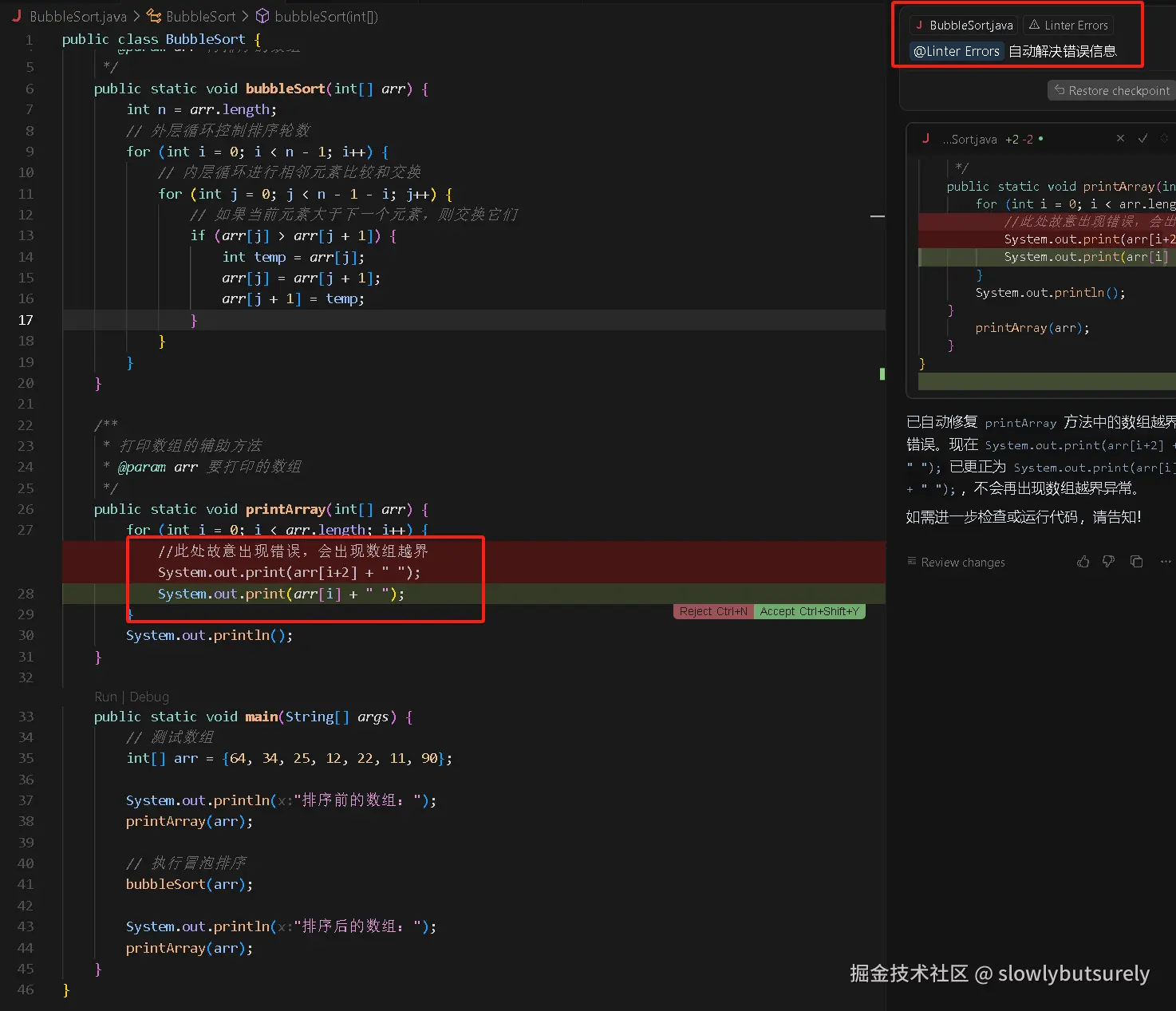The height and width of the screenshot is (1011, 1176).
Task: Open the bubbleSort(int[]) breadcrumb dropdown
Action: (x=326, y=16)
